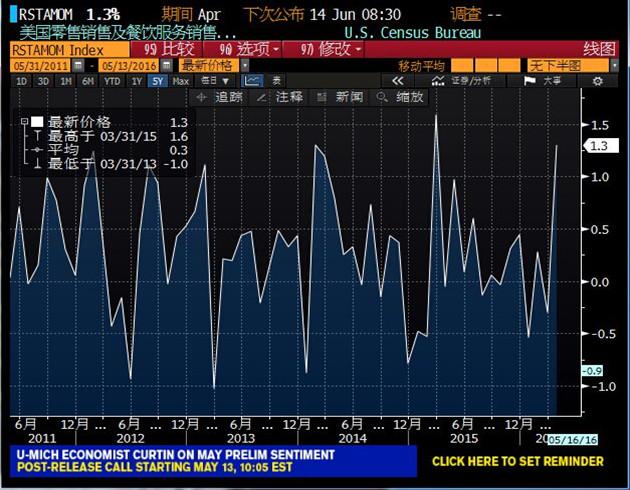Open the 无下半图 lower panel dropdown

tap(560, 65)
